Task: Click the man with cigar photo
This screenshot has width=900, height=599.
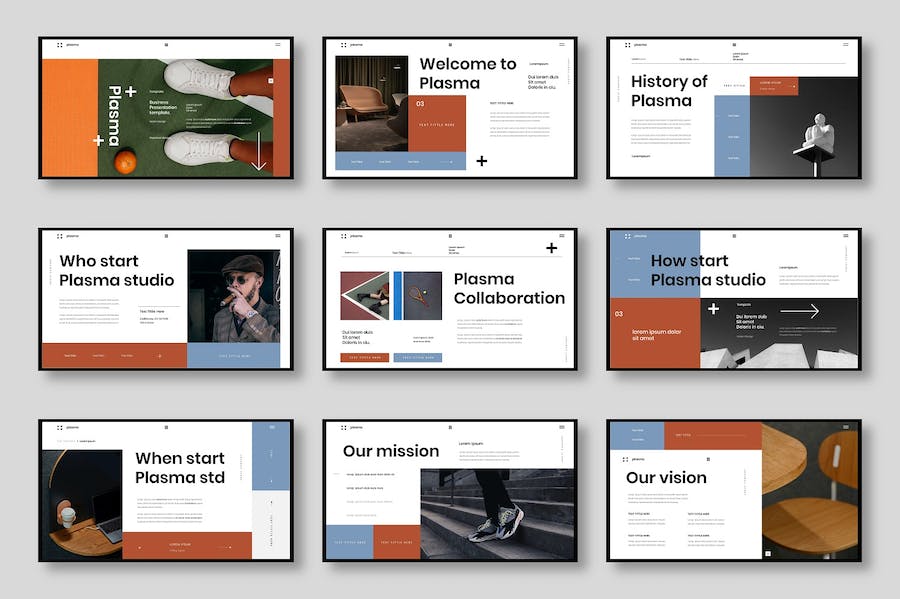Action: 234,295
